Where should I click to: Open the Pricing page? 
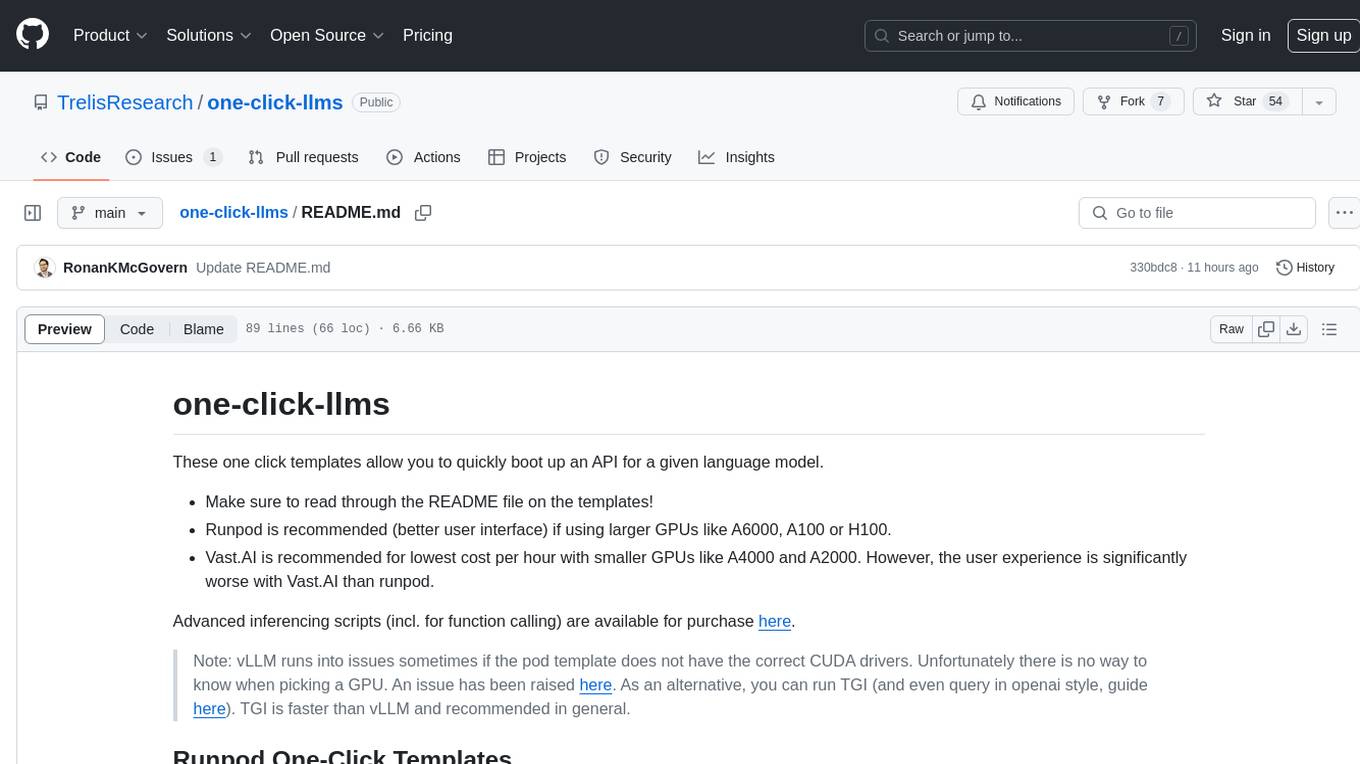[x=427, y=35]
